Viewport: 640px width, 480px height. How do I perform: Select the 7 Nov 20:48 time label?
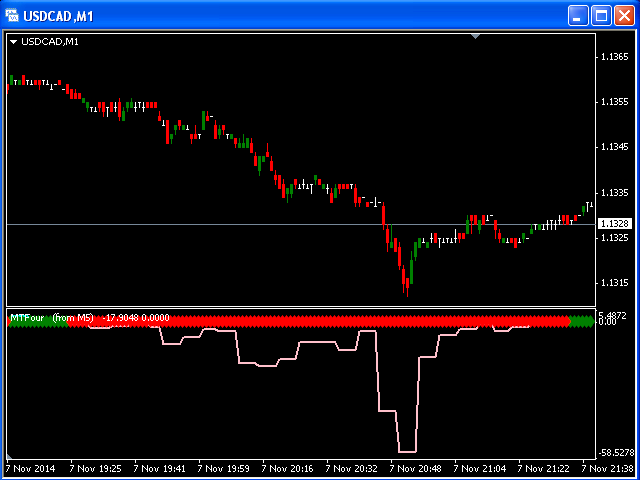(418, 468)
